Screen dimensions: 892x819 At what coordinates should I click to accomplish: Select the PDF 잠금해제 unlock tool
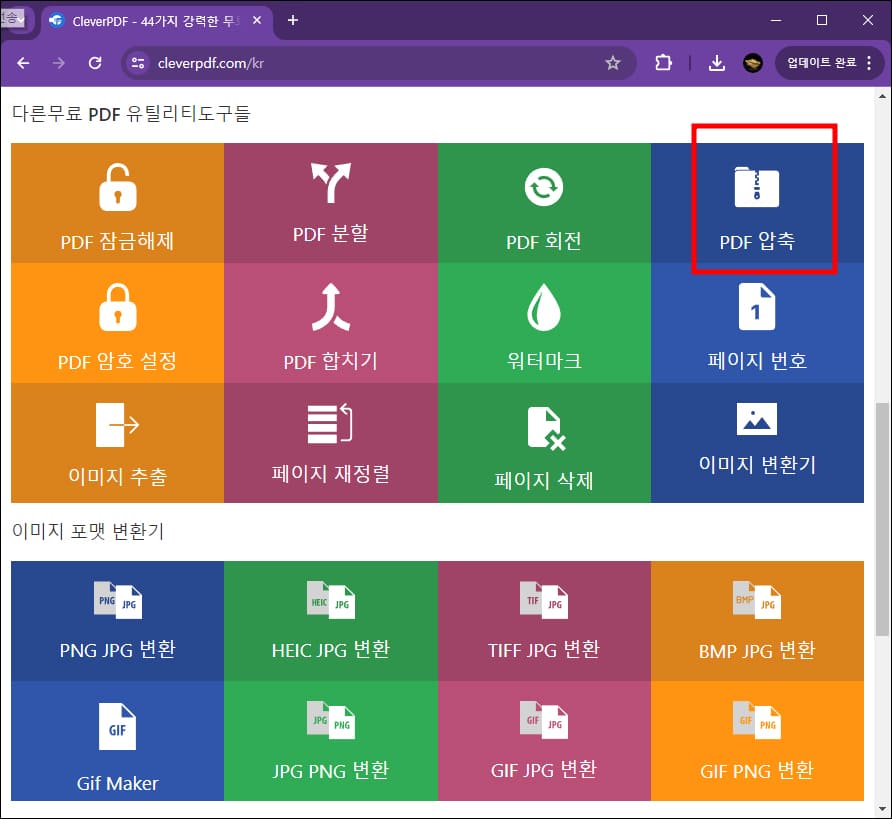point(117,203)
